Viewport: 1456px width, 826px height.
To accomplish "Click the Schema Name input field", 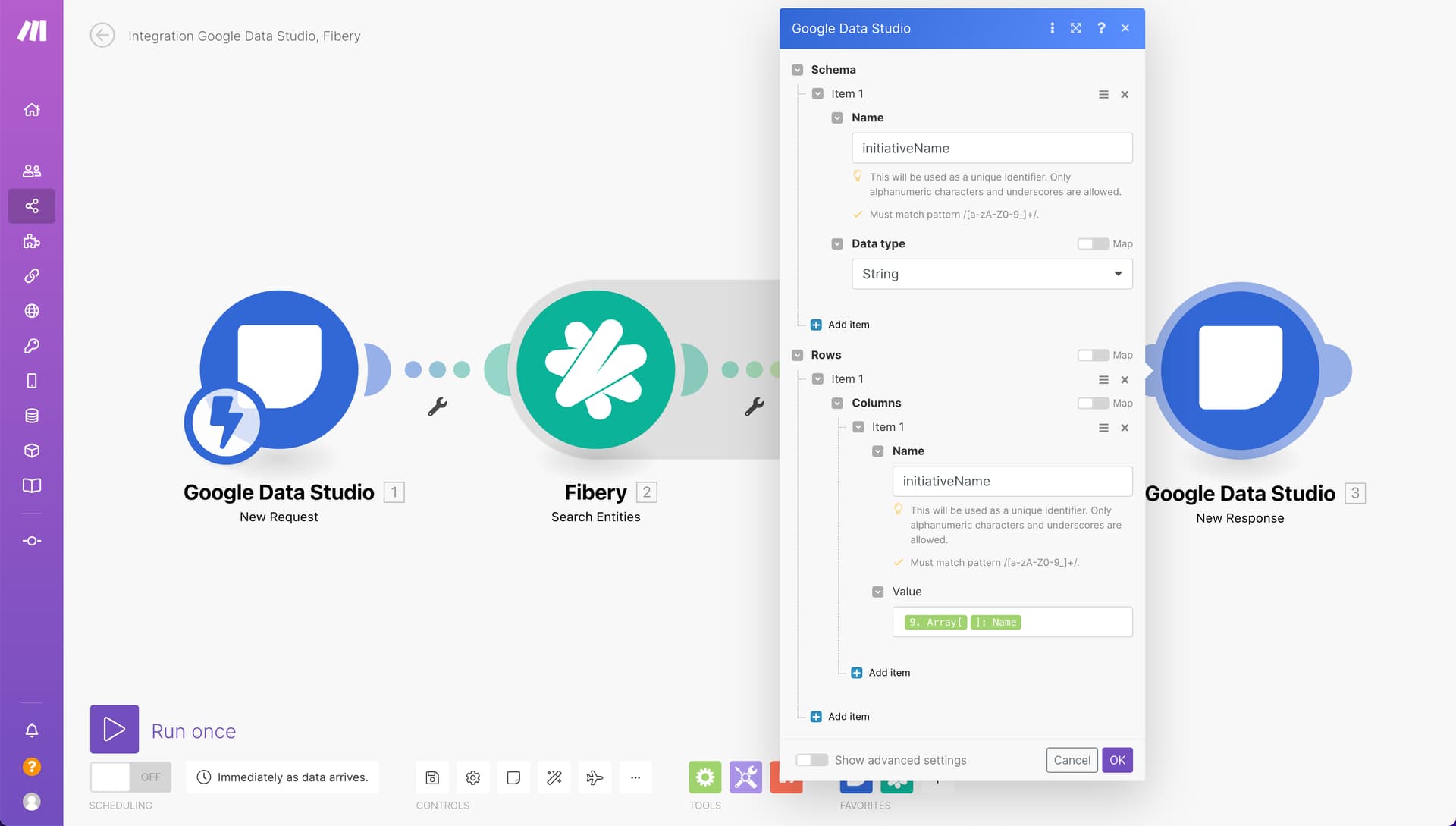I will click(x=992, y=148).
